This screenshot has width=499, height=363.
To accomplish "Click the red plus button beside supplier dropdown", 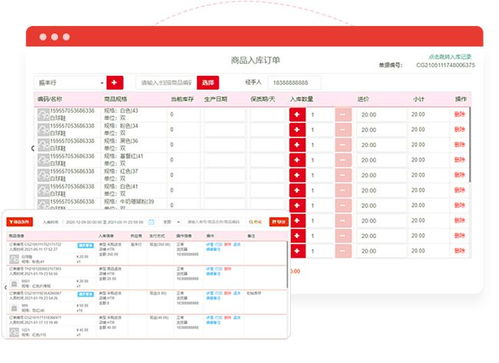I will pyautogui.click(x=115, y=82).
